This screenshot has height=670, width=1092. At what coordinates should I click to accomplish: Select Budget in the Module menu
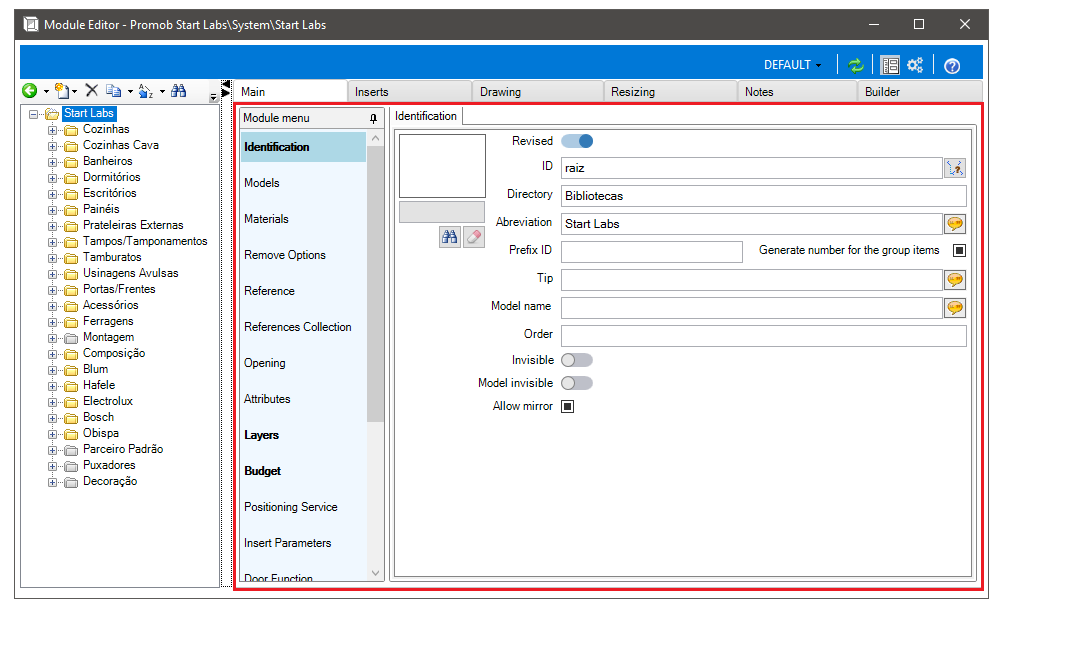[262, 471]
